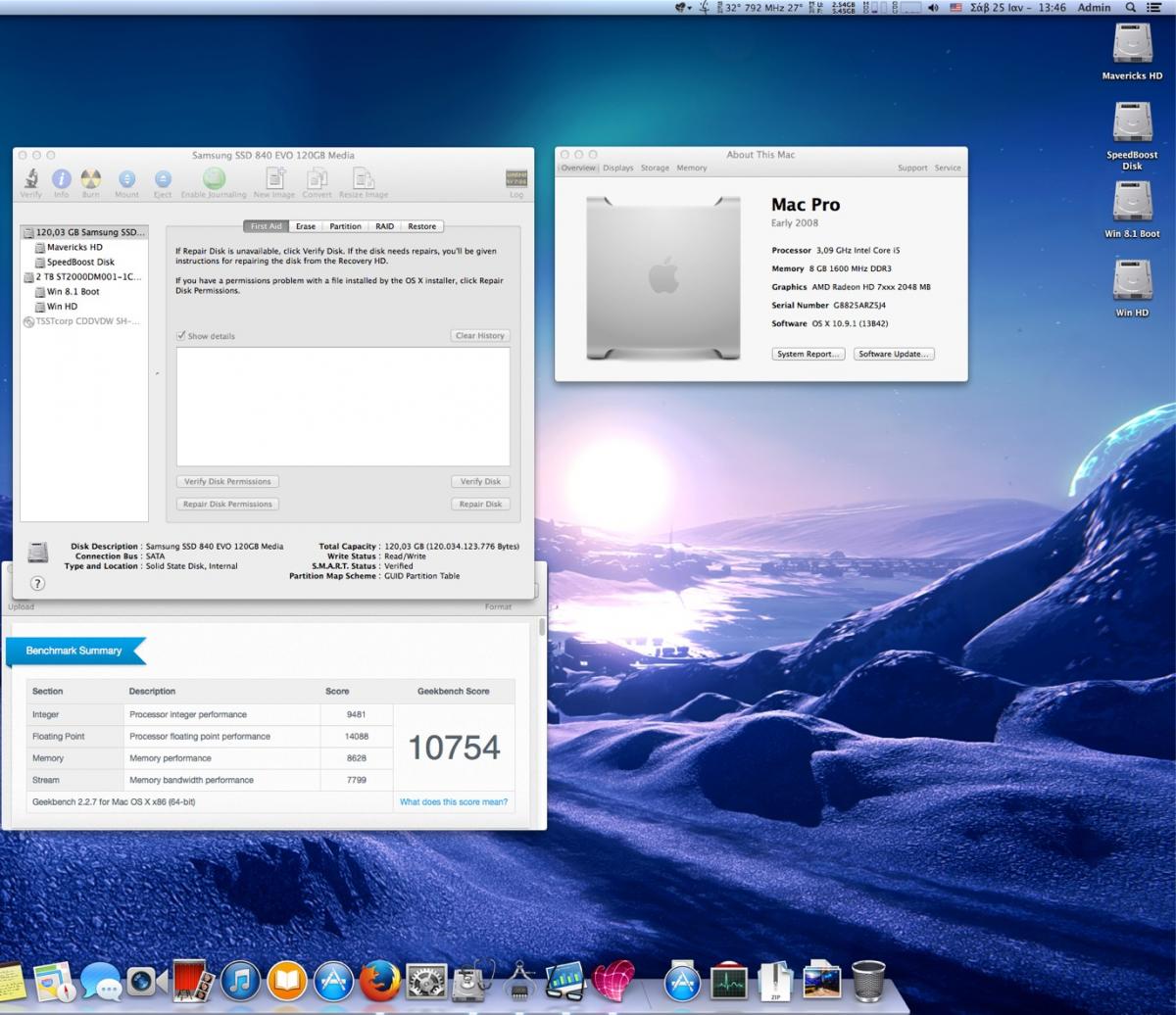Image resolution: width=1176 pixels, height=1015 pixels.
Task: Click the Enable Journaling toolbar icon
Action: pyautogui.click(x=214, y=178)
